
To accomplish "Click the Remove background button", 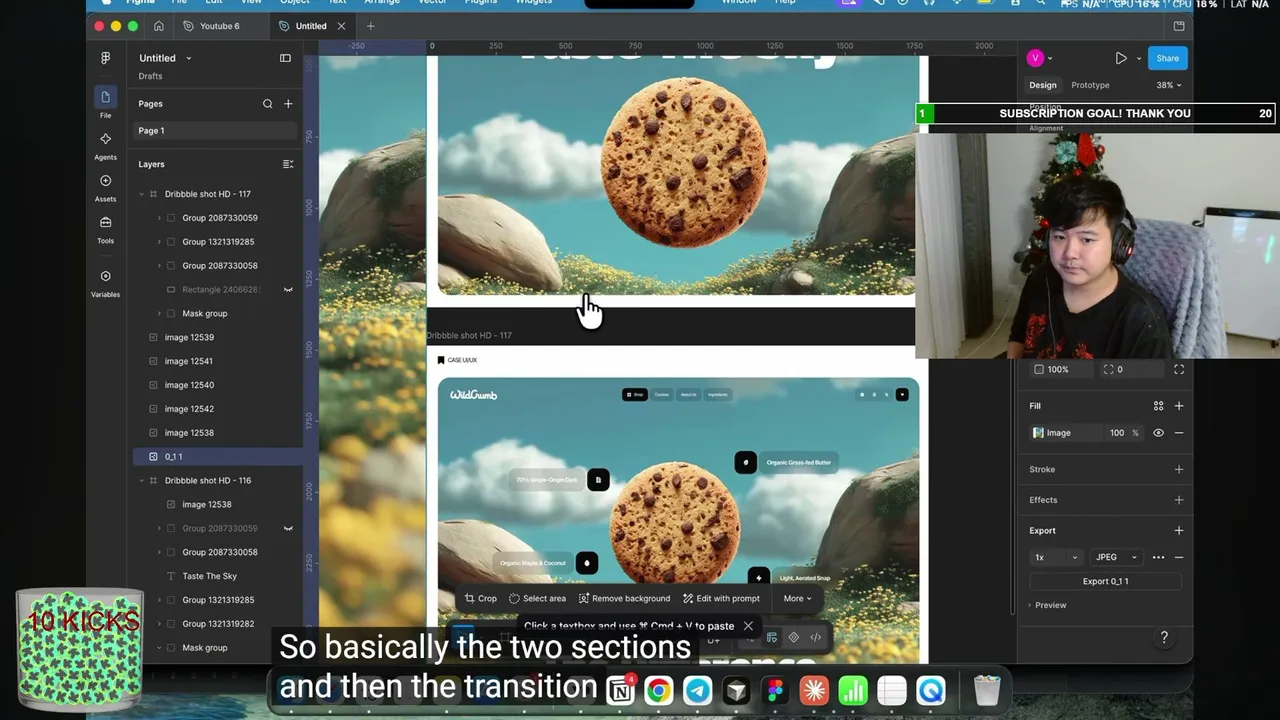I will (x=625, y=598).
